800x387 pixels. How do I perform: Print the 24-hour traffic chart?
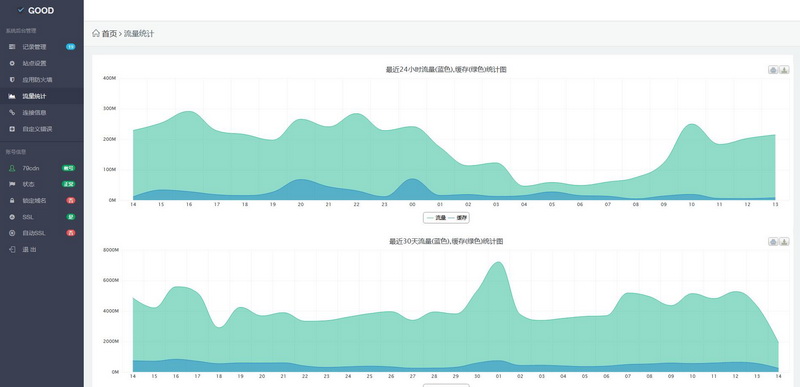pos(773,70)
